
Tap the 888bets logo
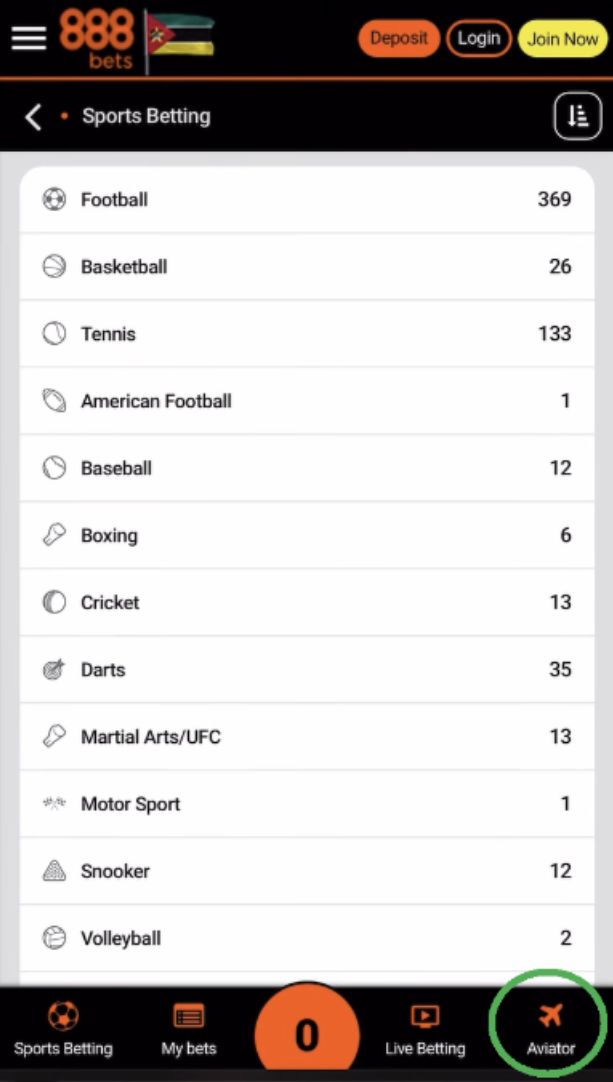(x=96, y=39)
